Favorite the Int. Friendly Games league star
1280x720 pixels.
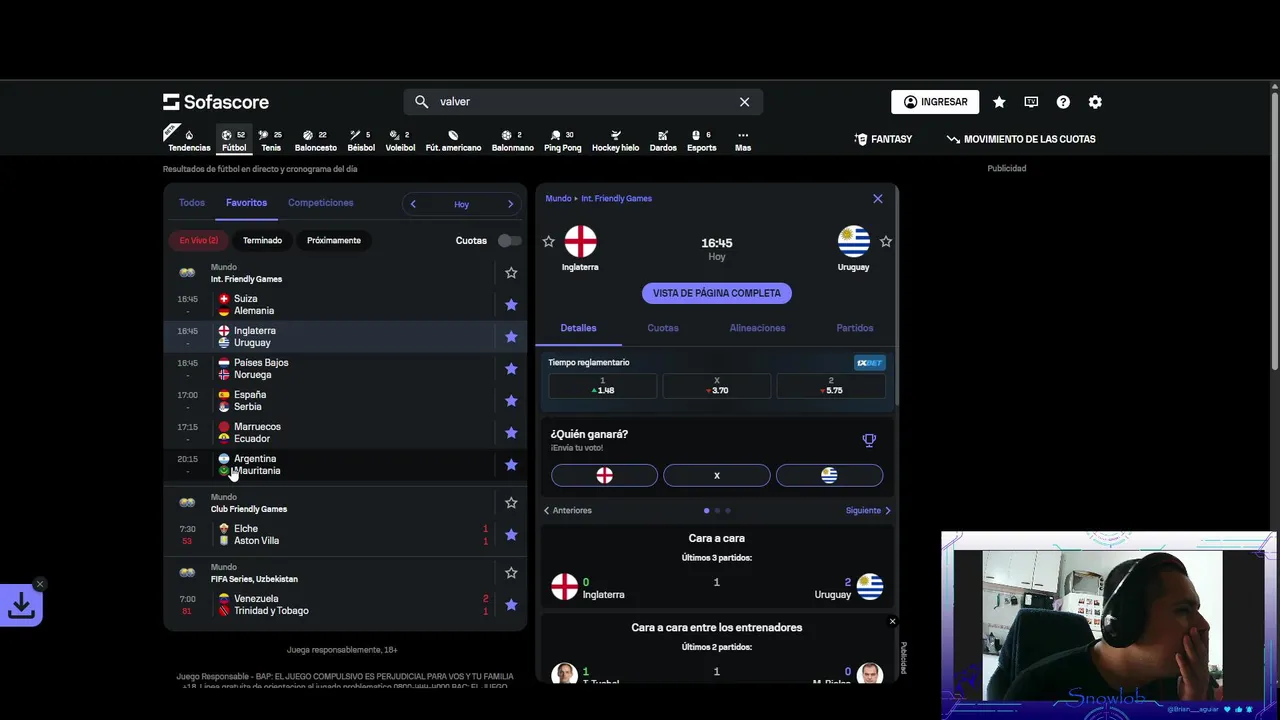click(511, 273)
